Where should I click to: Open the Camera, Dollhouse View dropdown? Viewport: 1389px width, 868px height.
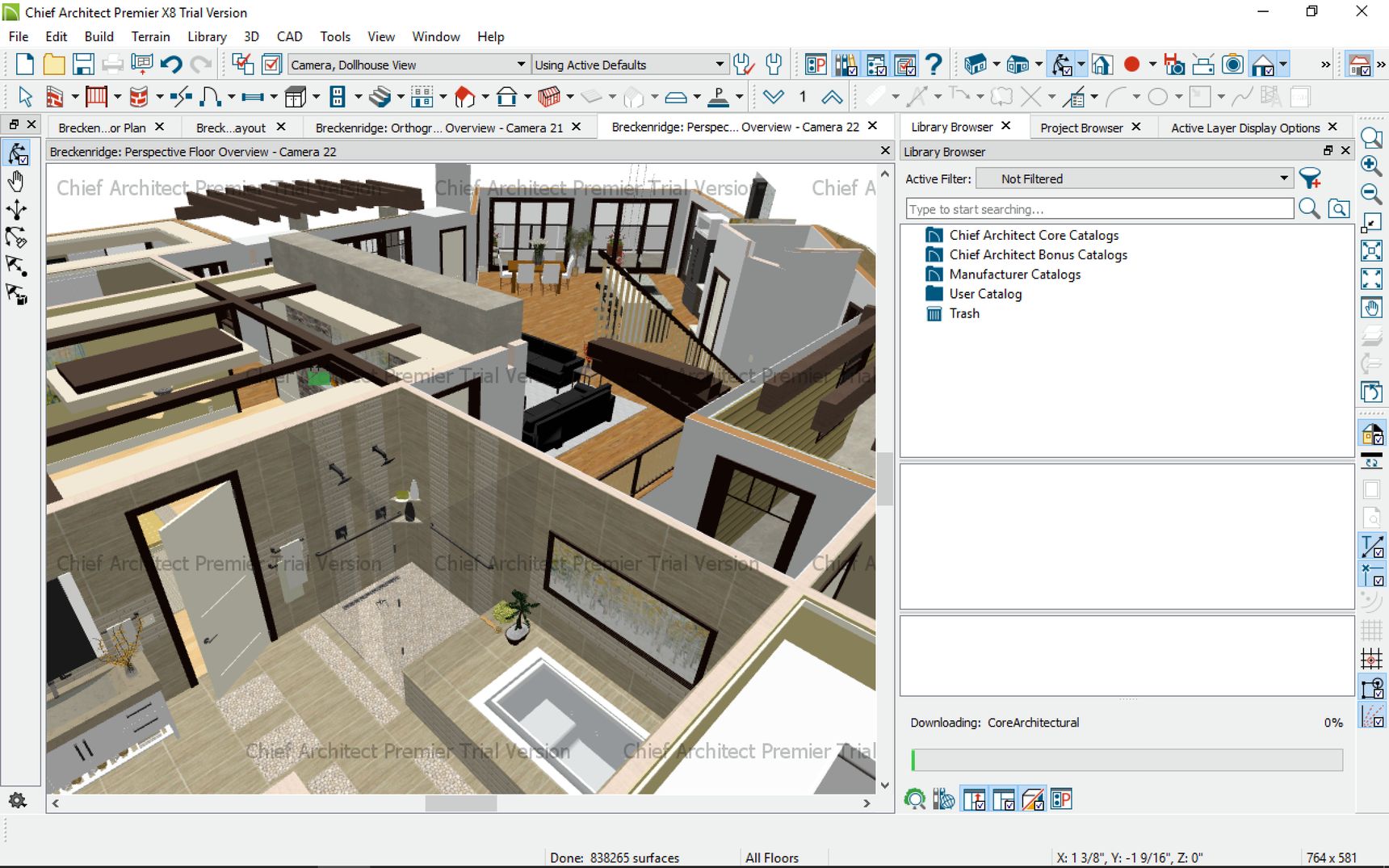coord(409,65)
